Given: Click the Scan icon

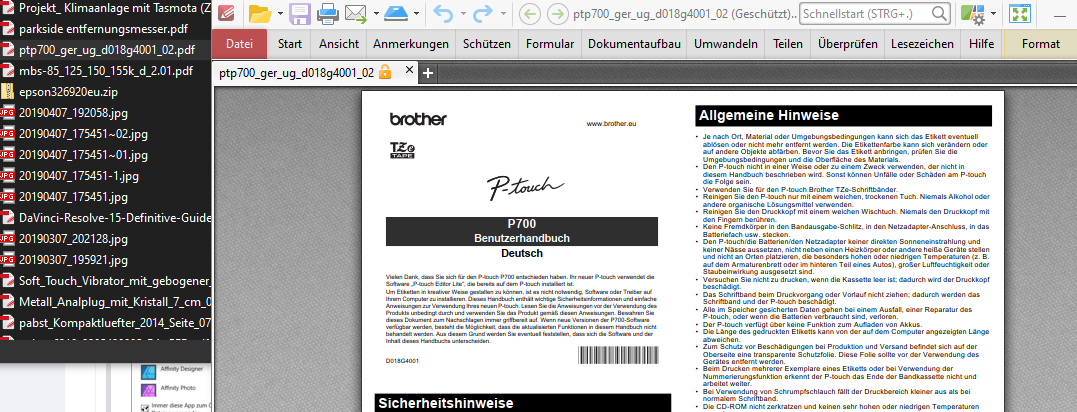Looking at the screenshot, I should click(396, 13).
